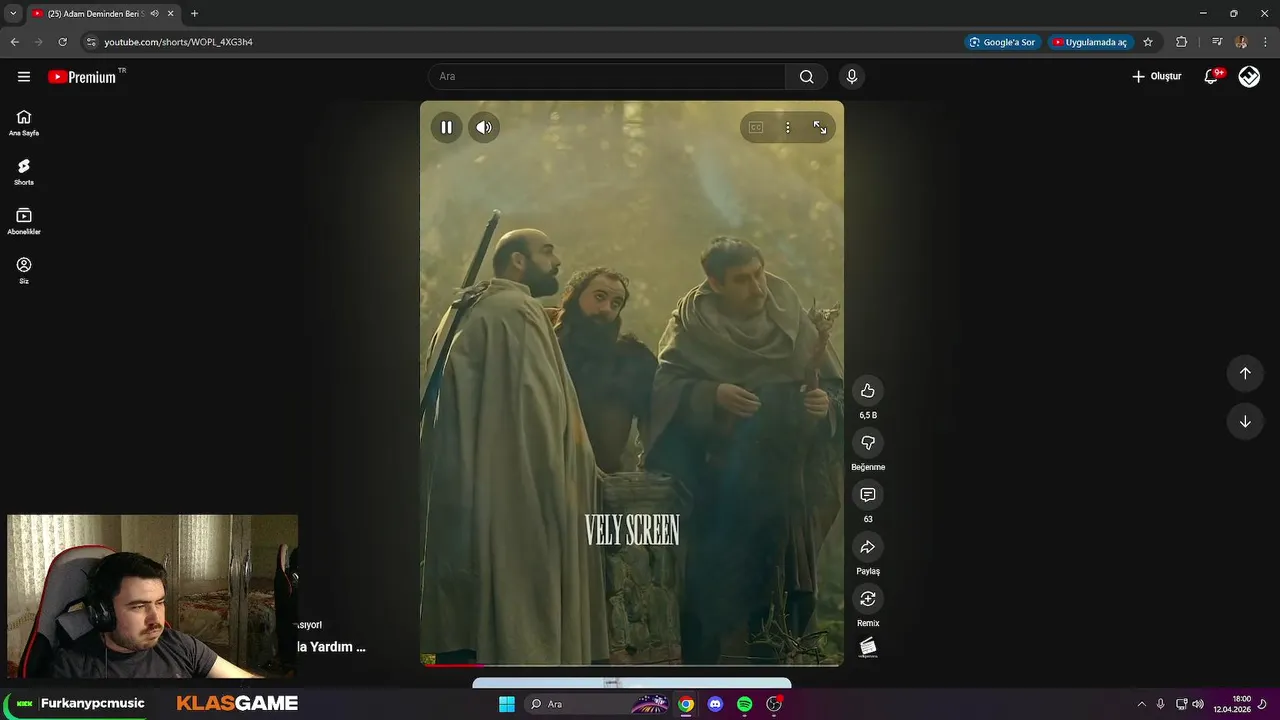Screen dimensions: 1280x720
Task: Open Ana Sayfa in the sidebar
Action: (24, 123)
